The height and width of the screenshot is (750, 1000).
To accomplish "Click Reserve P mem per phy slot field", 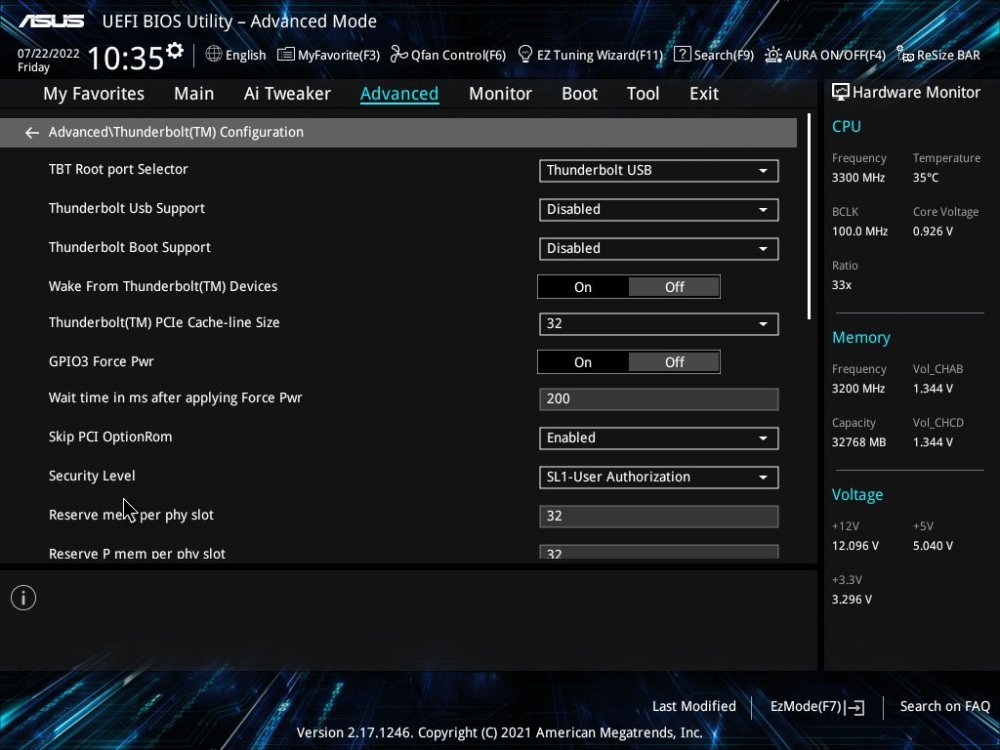I will pyautogui.click(x=659, y=552).
